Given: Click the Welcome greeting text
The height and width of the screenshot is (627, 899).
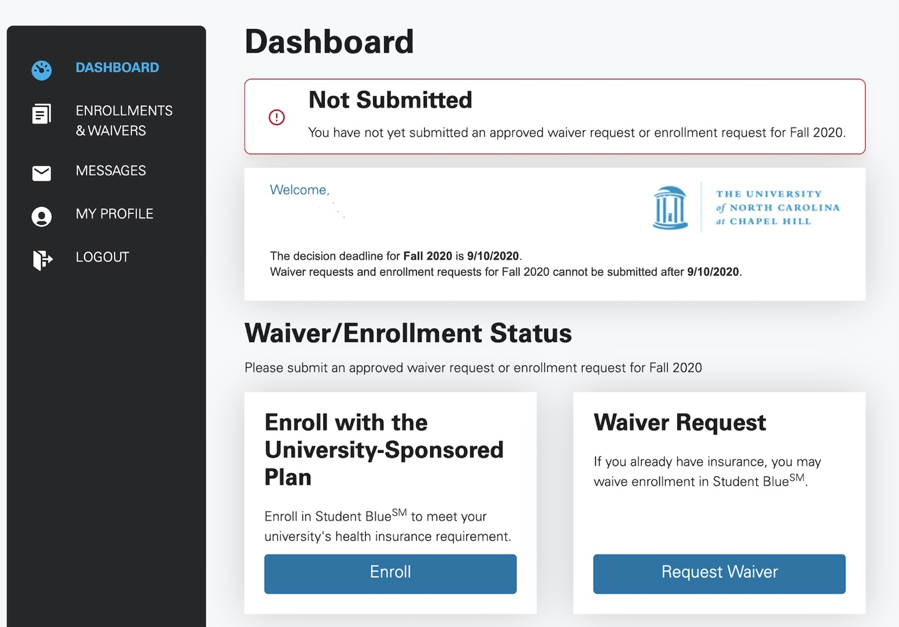Looking at the screenshot, I should (299, 190).
